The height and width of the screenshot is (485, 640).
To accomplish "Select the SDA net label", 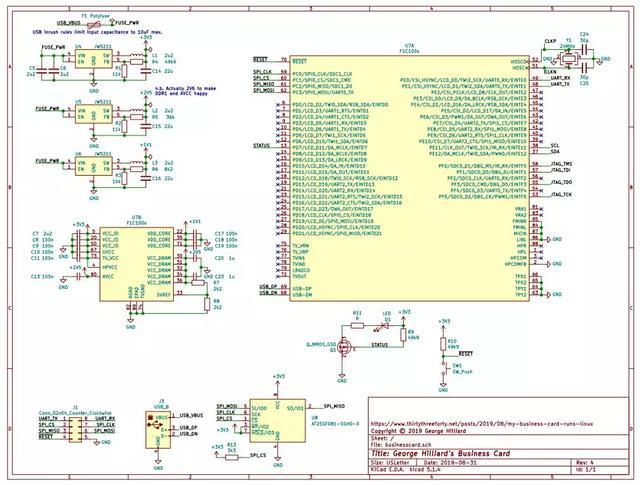I will tap(555, 151).
